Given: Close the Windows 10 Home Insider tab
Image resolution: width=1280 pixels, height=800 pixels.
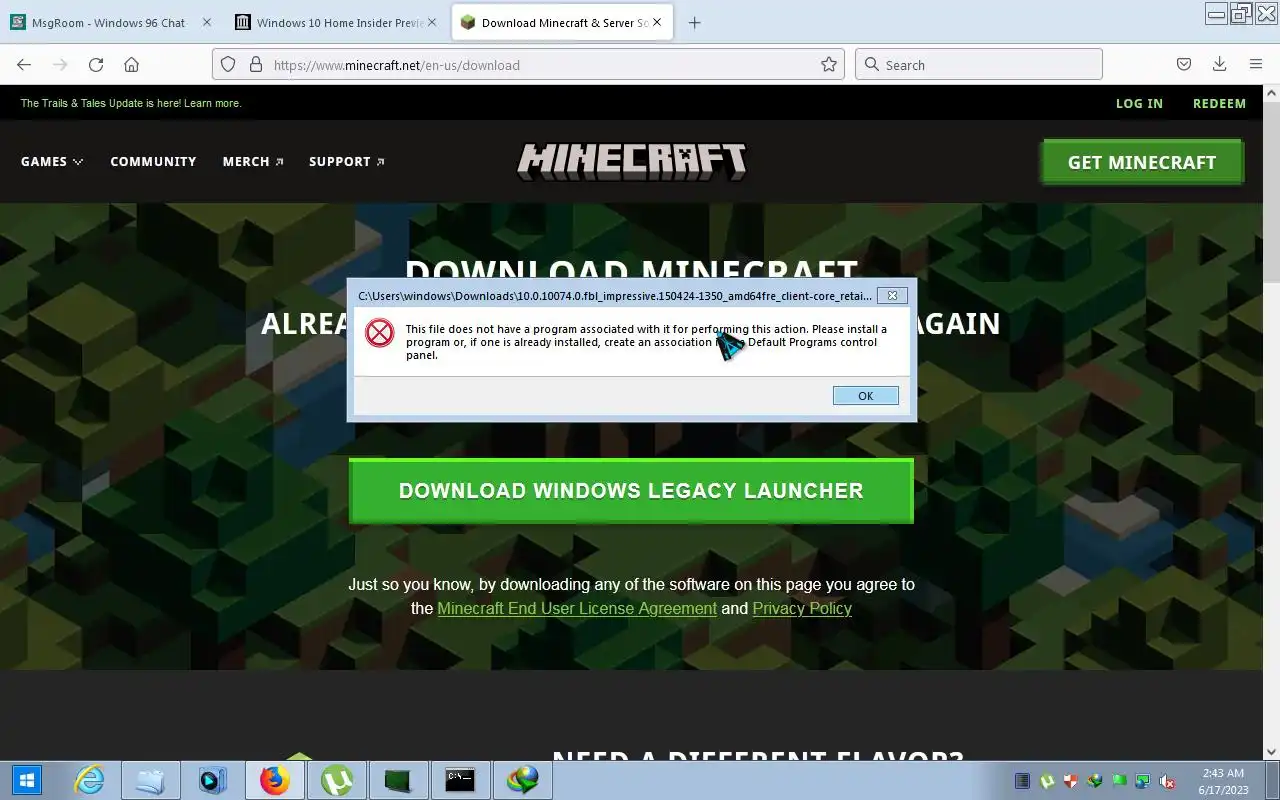Looking at the screenshot, I should (x=432, y=22).
